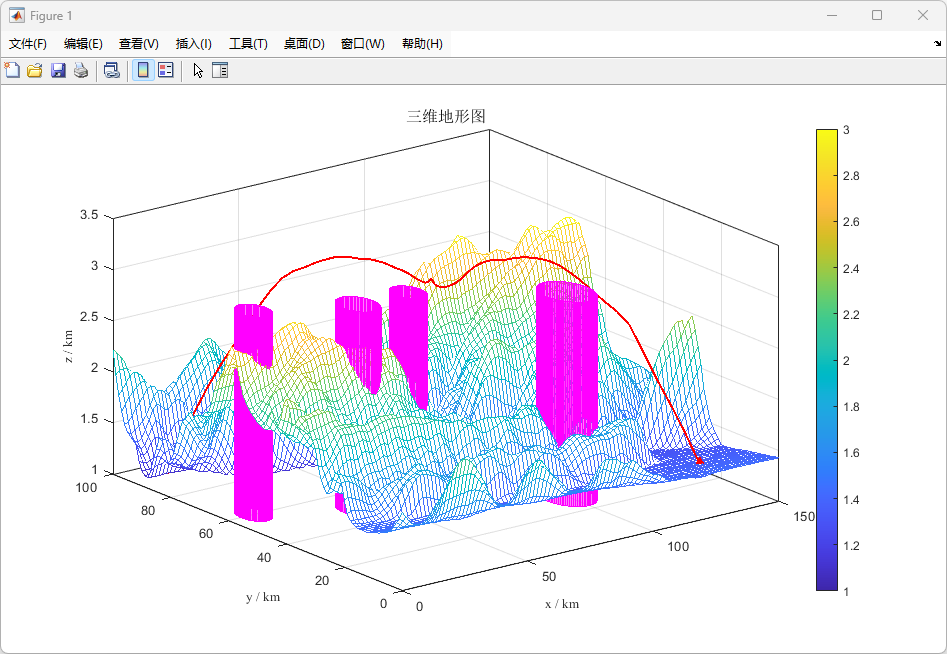947x654 pixels.
Task: Click the plot title 三维地形图
Action: coord(446,116)
